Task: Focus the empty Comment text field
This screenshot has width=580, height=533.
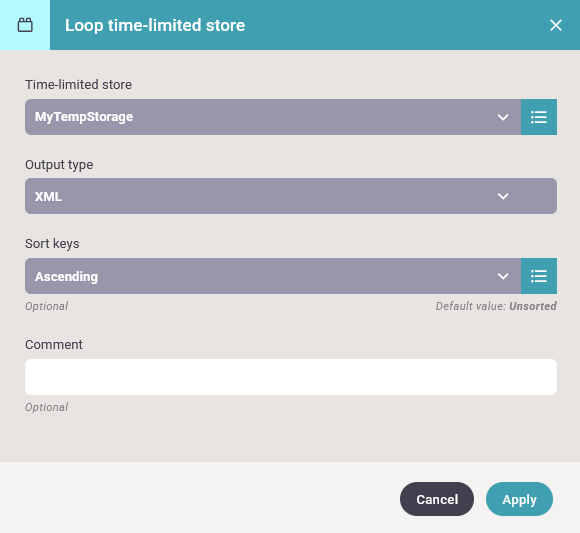Action: [x=291, y=377]
